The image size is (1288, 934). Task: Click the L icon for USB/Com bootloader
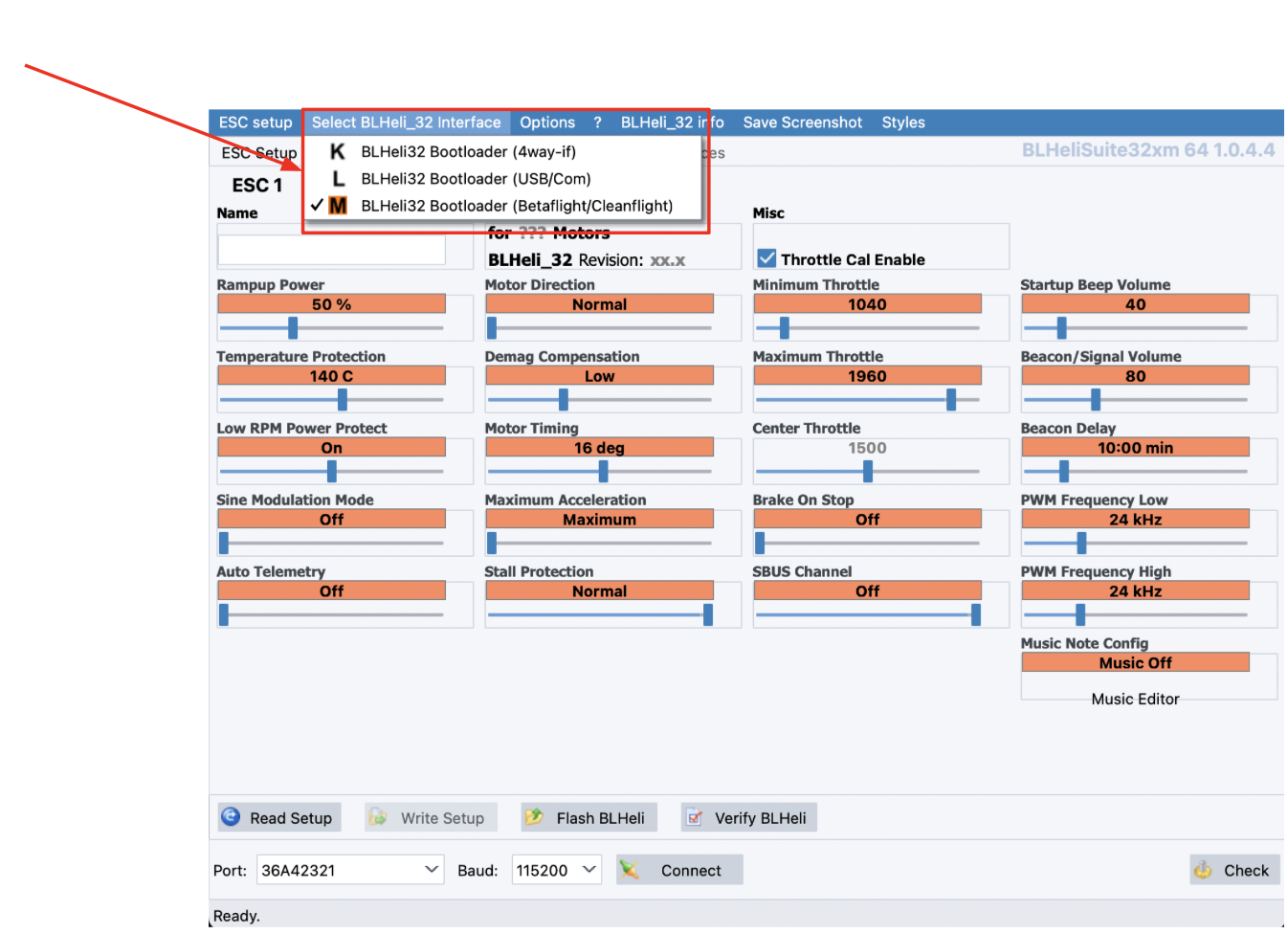(x=337, y=179)
